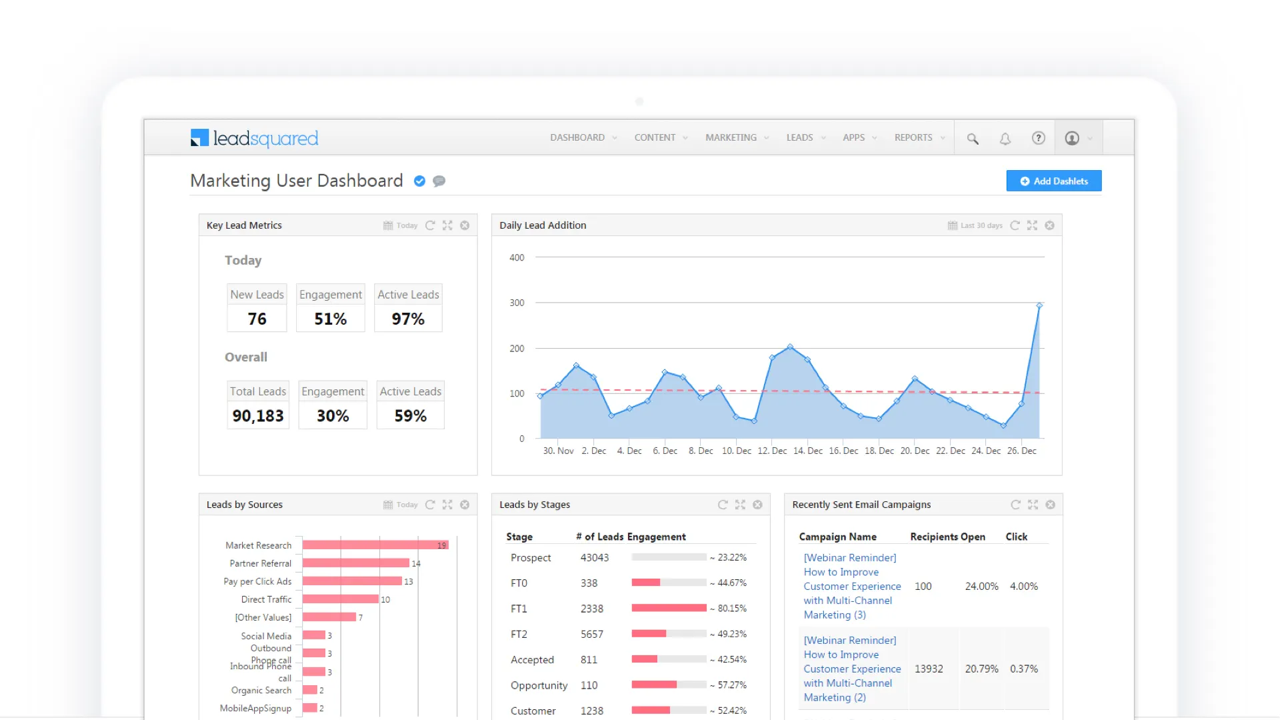
Task: Click the Today Engagement 51% metric
Action: [330, 308]
